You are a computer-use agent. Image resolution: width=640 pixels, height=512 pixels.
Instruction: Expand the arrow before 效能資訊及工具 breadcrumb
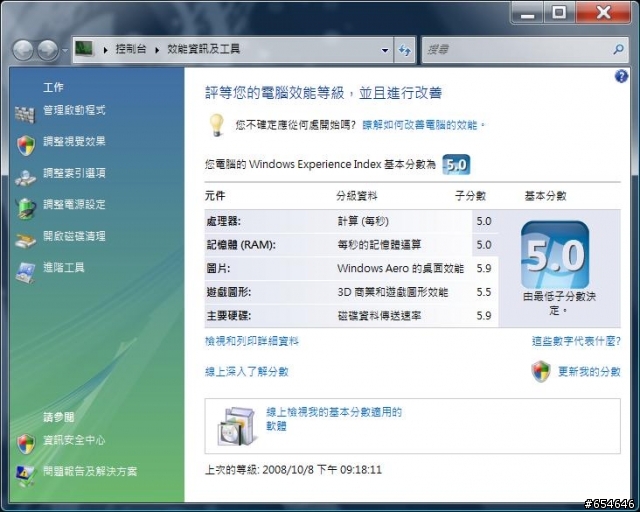pyautogui.click(x=157, y=50)
